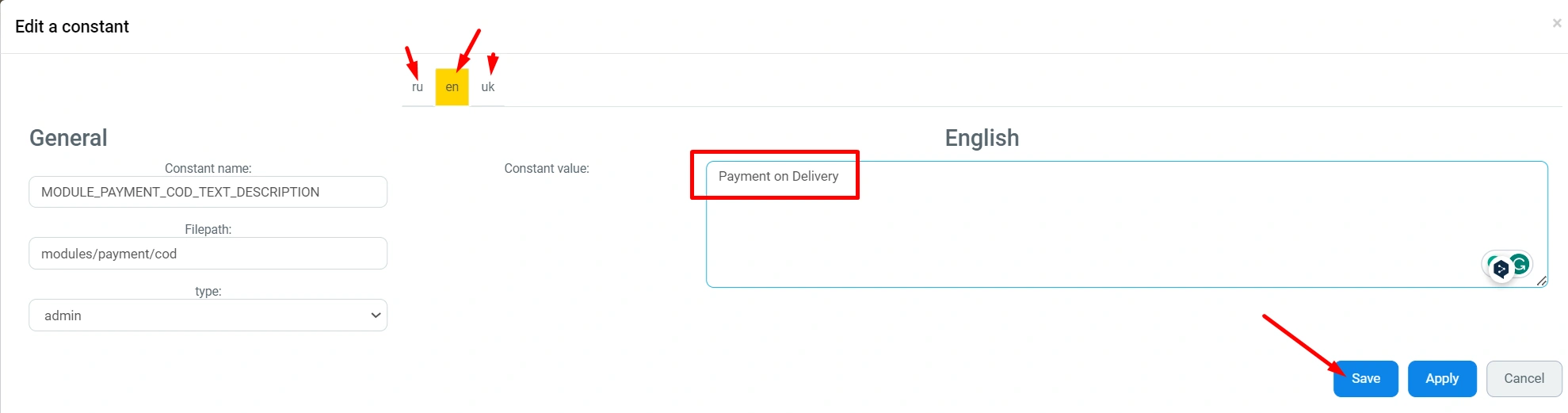This screenshot has width=1568, height=413.
Task: Select the highlighted en language tab
Action: point(452,87)
